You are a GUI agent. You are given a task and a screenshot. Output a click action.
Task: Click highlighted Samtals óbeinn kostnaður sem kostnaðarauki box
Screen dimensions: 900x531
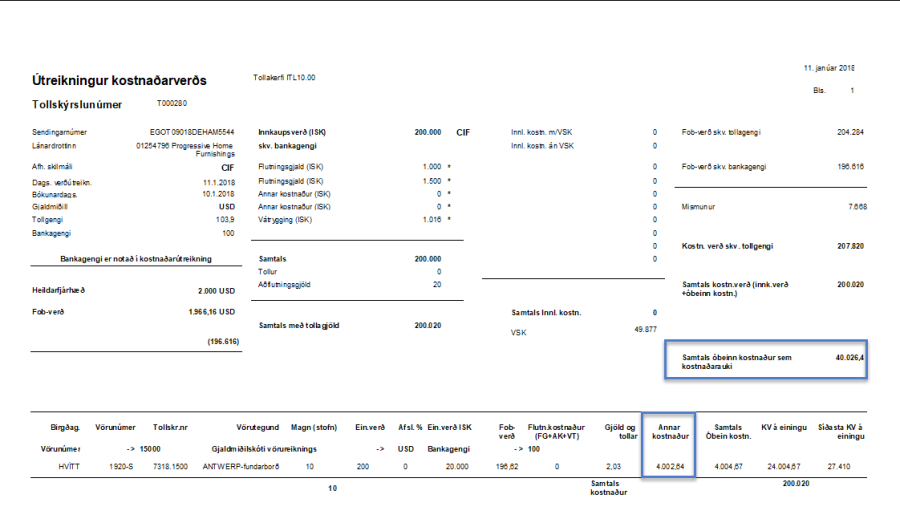tap(767, 361)
